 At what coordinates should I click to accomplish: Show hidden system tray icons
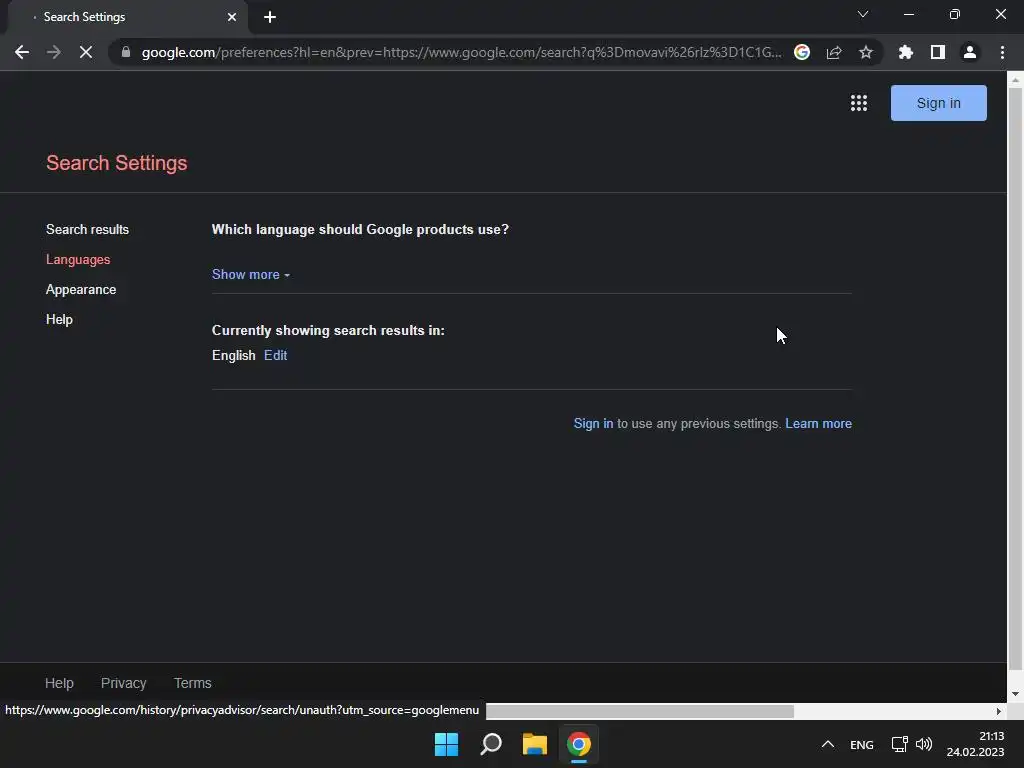(x=827, y=744)
